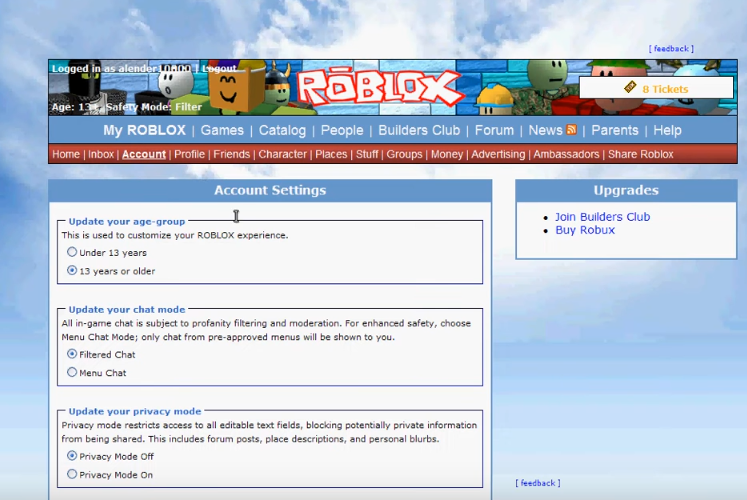Open Friends in red submenu
This screenshot has width=747, height=500.
coord(232,154)
